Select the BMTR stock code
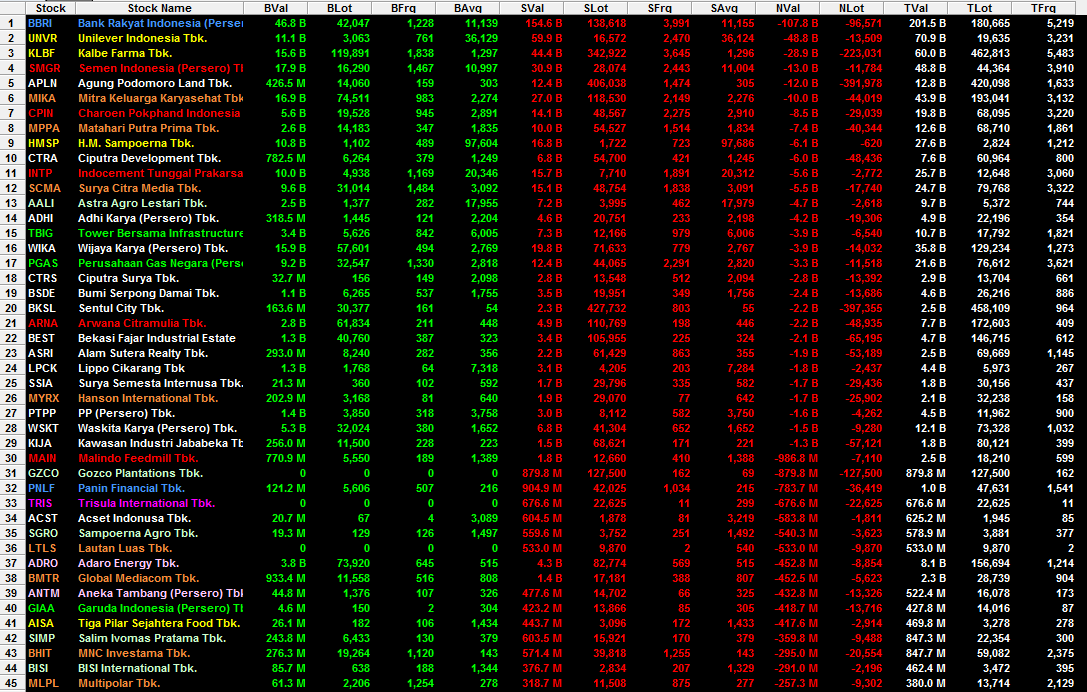Viewport: 1087px width, 692px height. [x=44, y=578]
